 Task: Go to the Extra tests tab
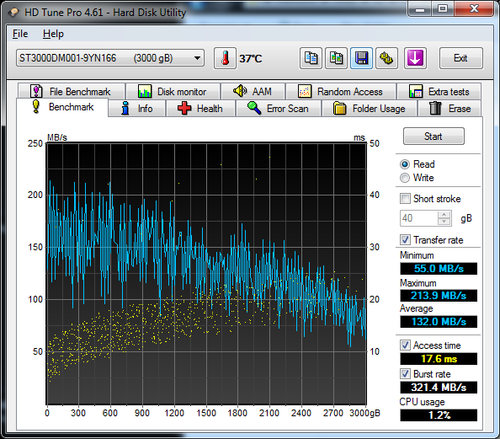click(x=439, y=91)
